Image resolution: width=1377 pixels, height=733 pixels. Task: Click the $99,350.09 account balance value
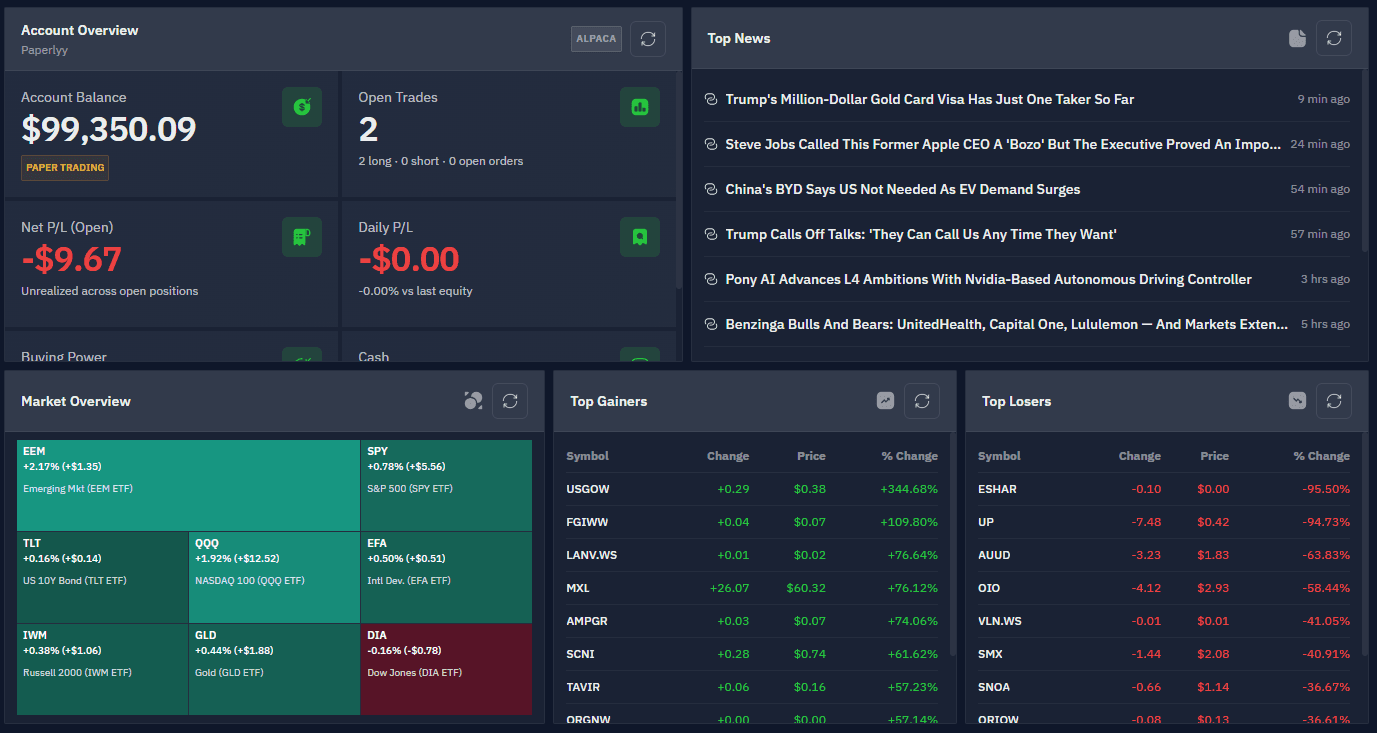[109, 129]
